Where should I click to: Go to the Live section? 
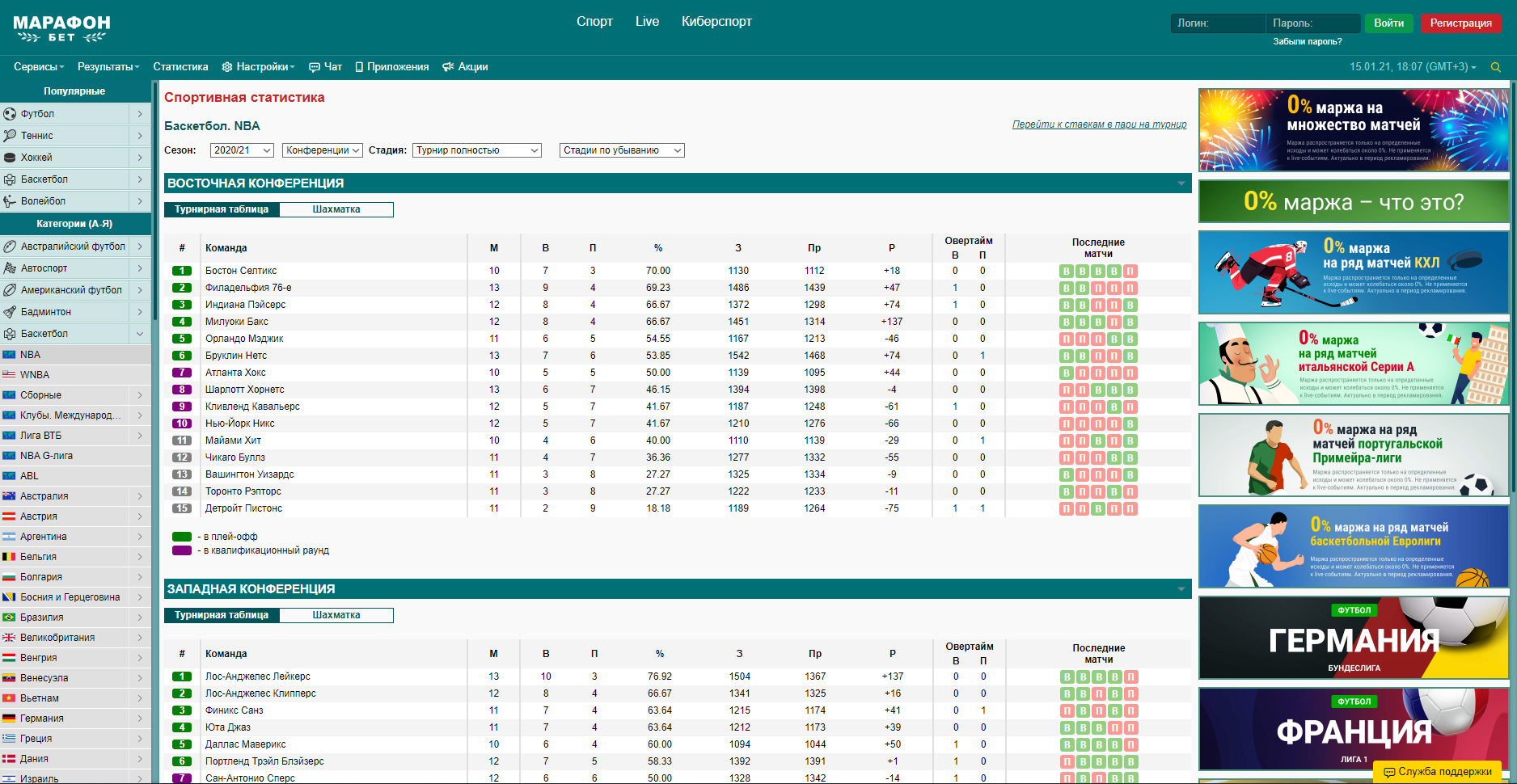pos(647,22)
